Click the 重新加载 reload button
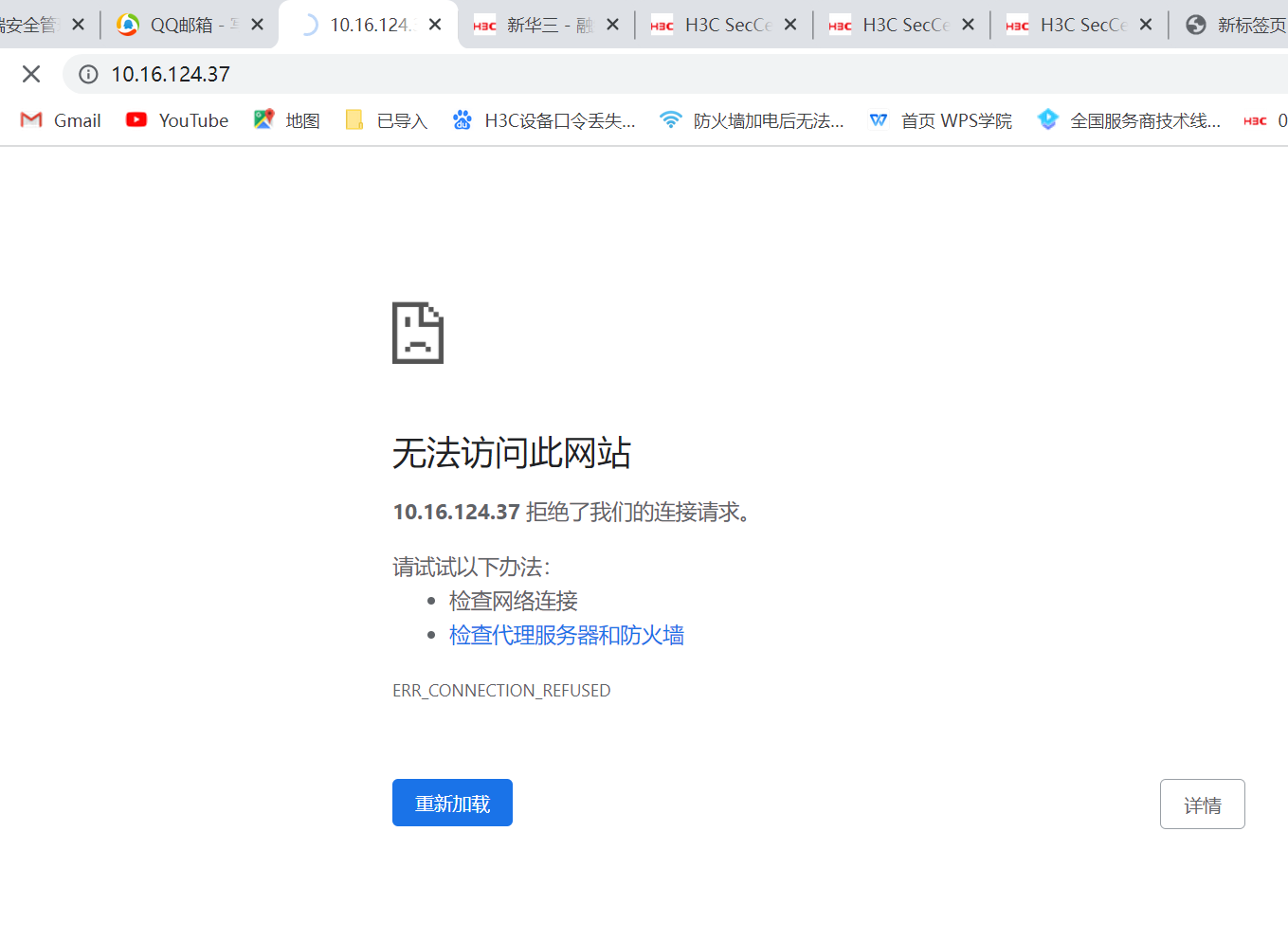The width and height of the screenshot is (1288, 940). (452, 803)
